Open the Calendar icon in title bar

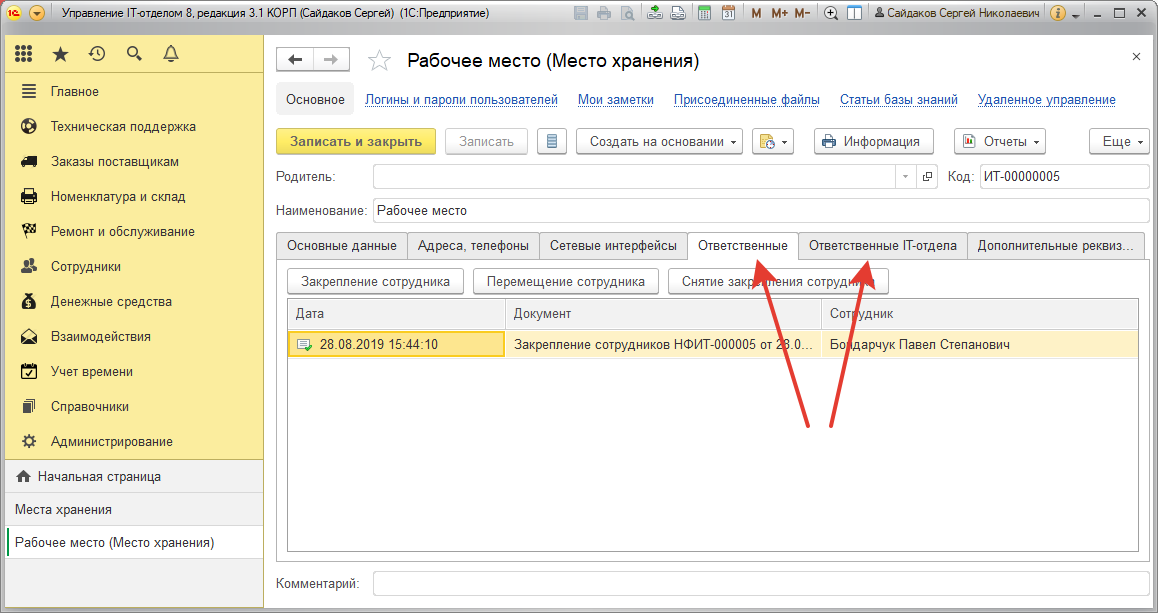coord(728,13)
